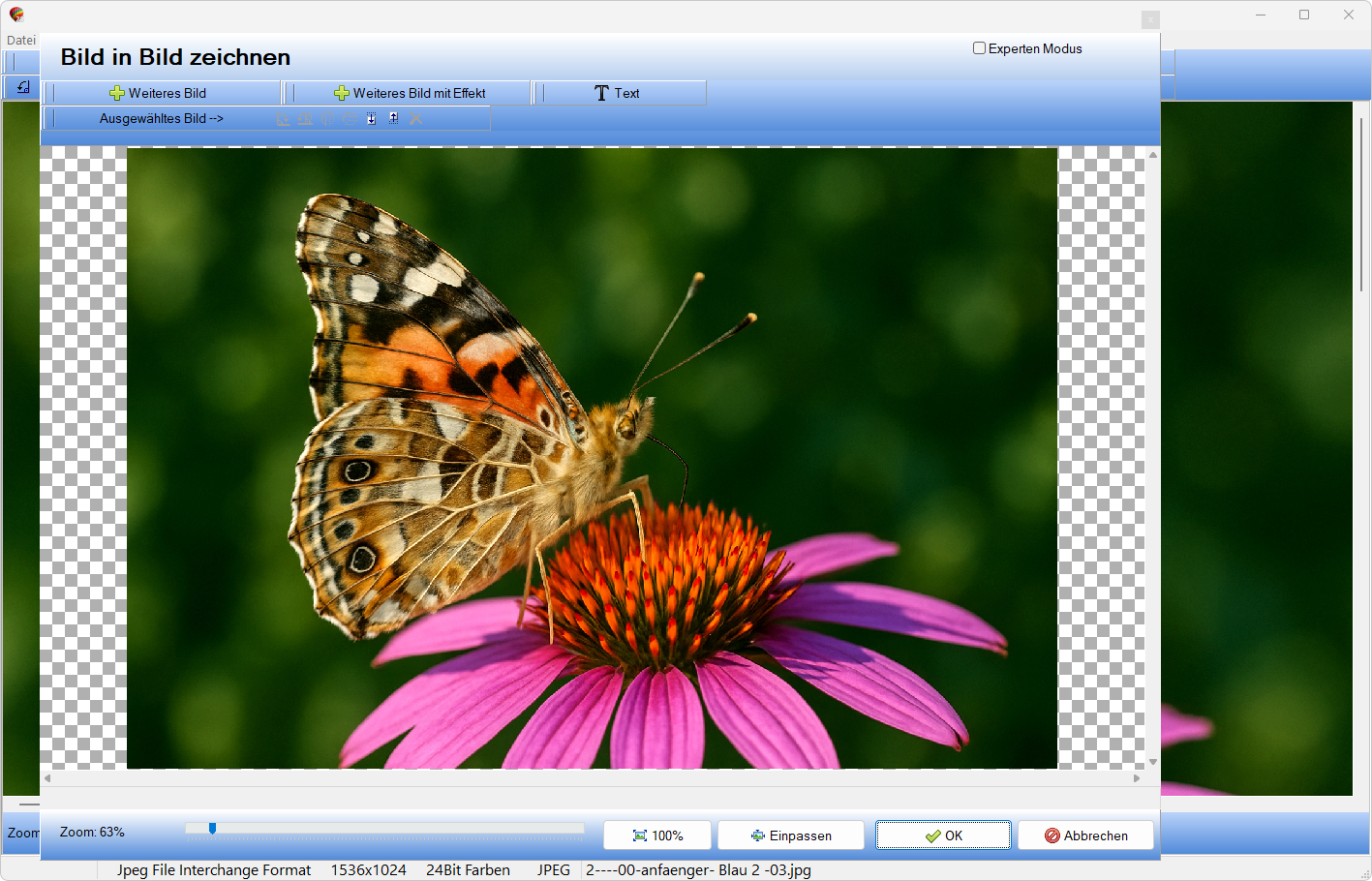Close the dialog with small gray x
Image resolution: width=1372 pixels, height=881 pixels.
(1149, 19)
